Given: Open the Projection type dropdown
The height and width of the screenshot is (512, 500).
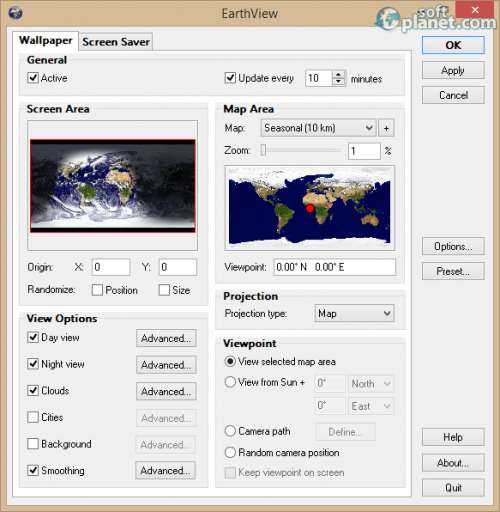Looking at the screenshot, I should click(354, 313).
